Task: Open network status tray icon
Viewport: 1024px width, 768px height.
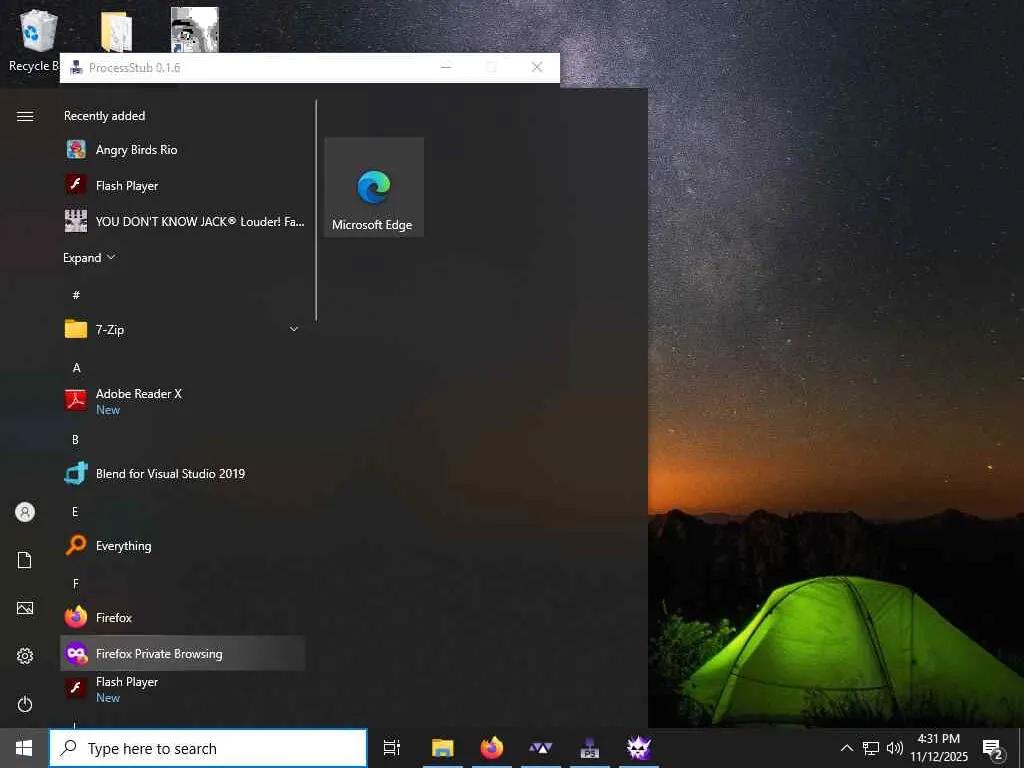Action: [871, 748]
